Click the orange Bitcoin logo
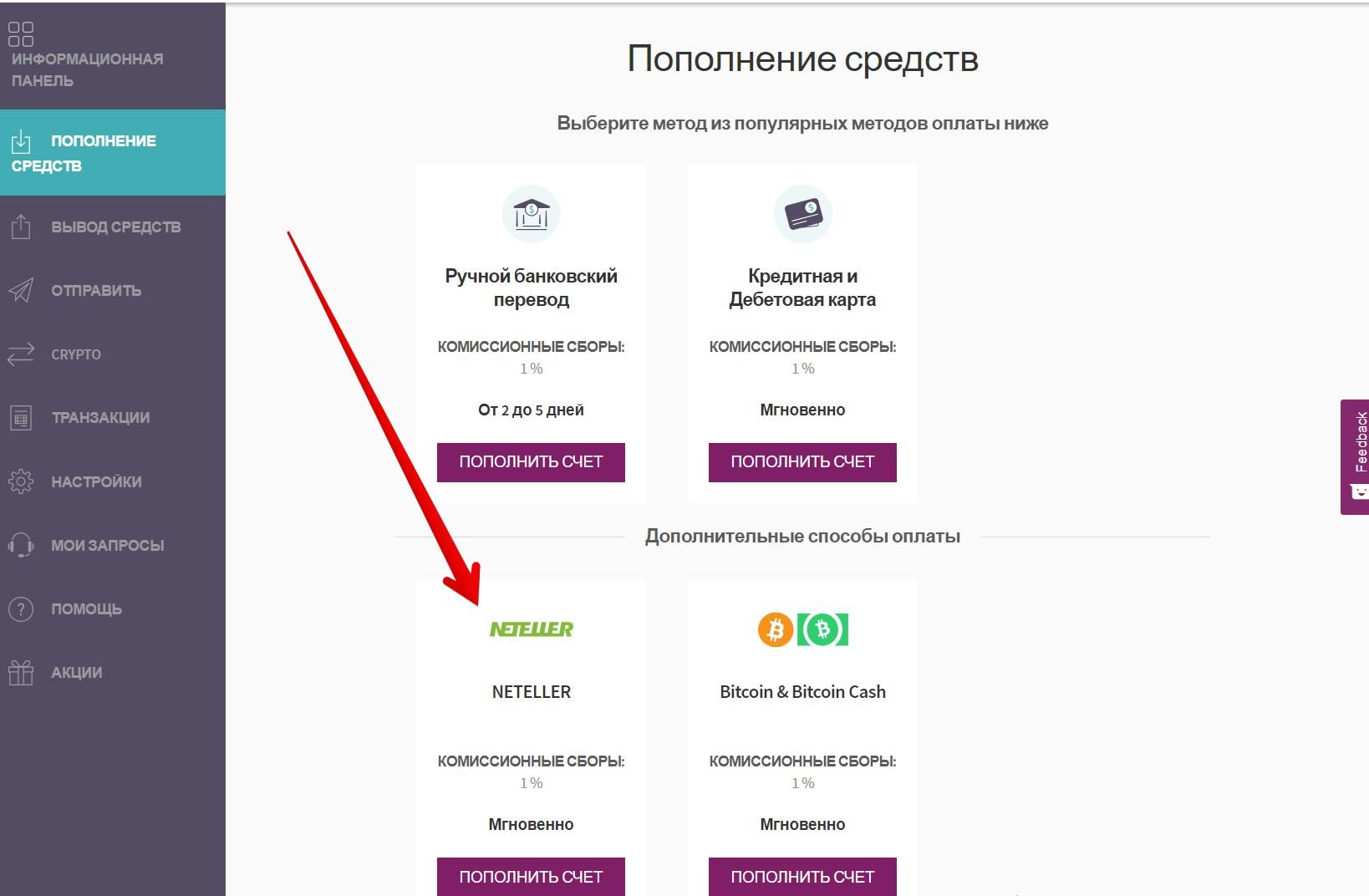This screenshot has height=896, width=1369. pos(775,629)
